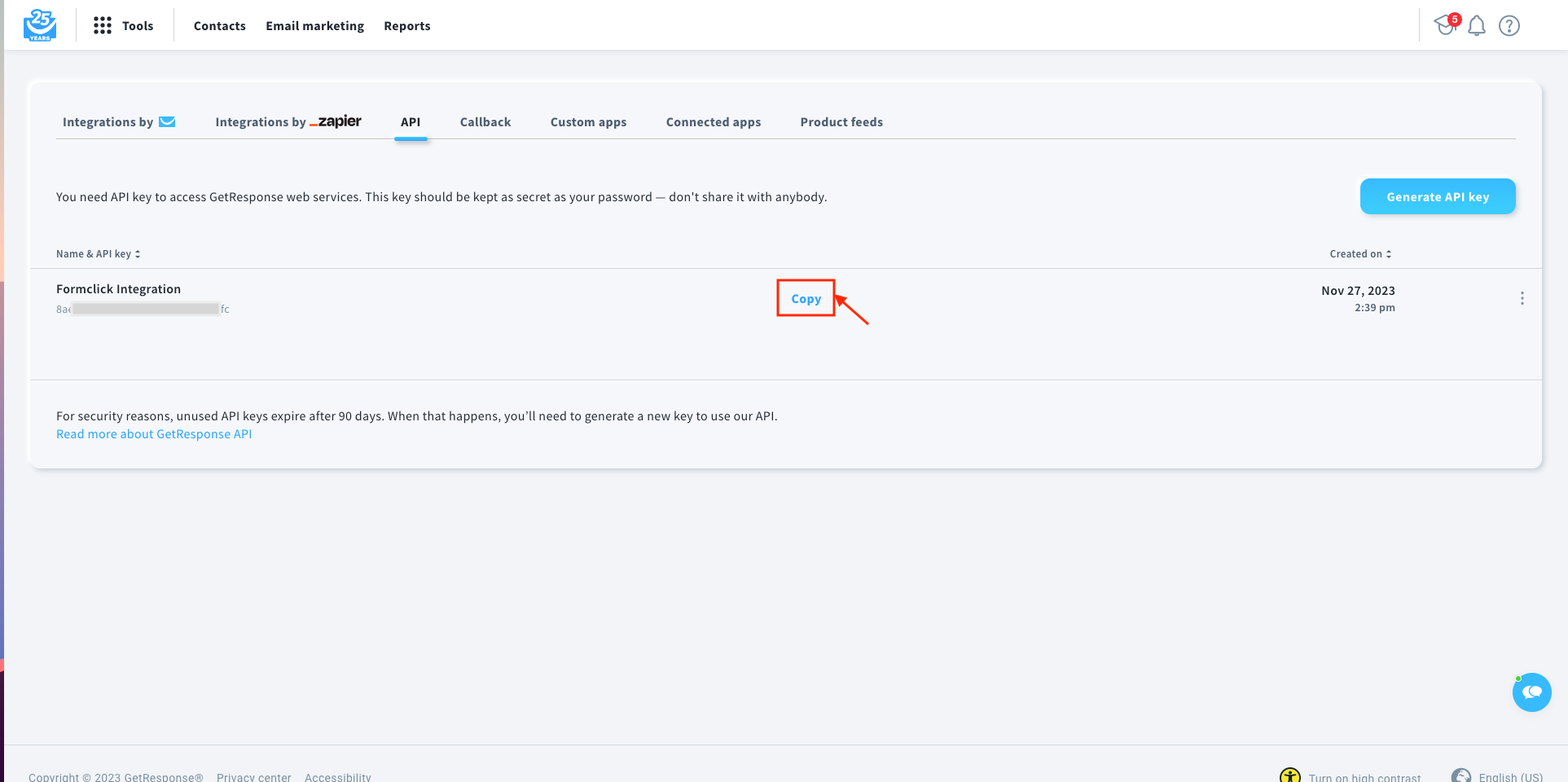The image size is (1568, 782).
Task: Click the Tools label in header
Action: point(138,26)
